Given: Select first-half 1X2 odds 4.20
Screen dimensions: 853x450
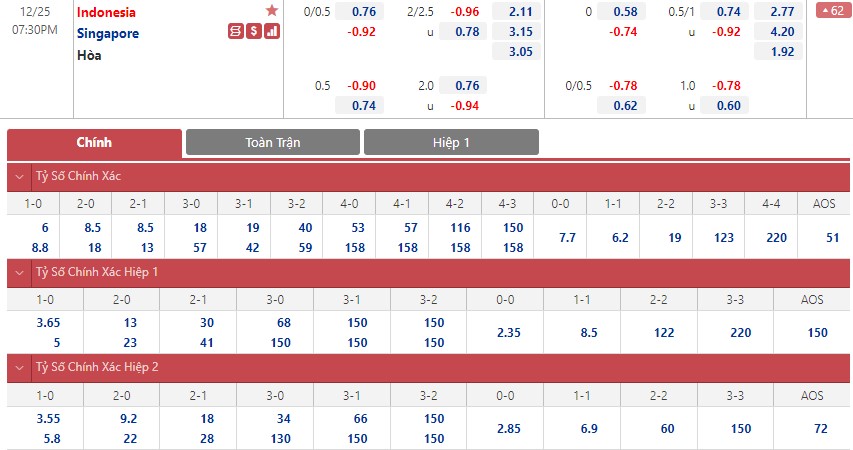Looking at the screenshot, I should (x=778, y=32).
